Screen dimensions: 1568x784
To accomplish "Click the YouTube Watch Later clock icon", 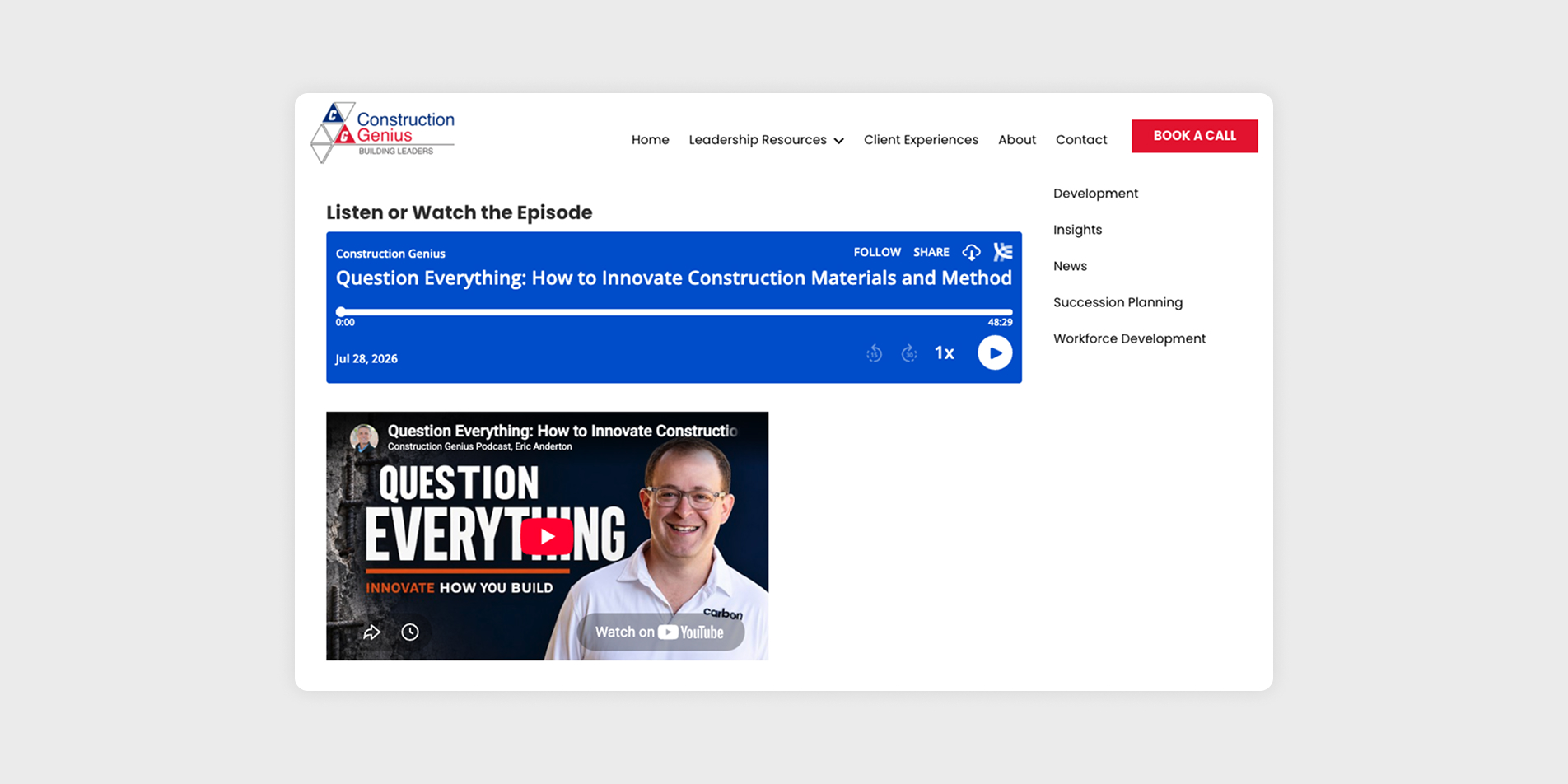I will click(410, 632).
